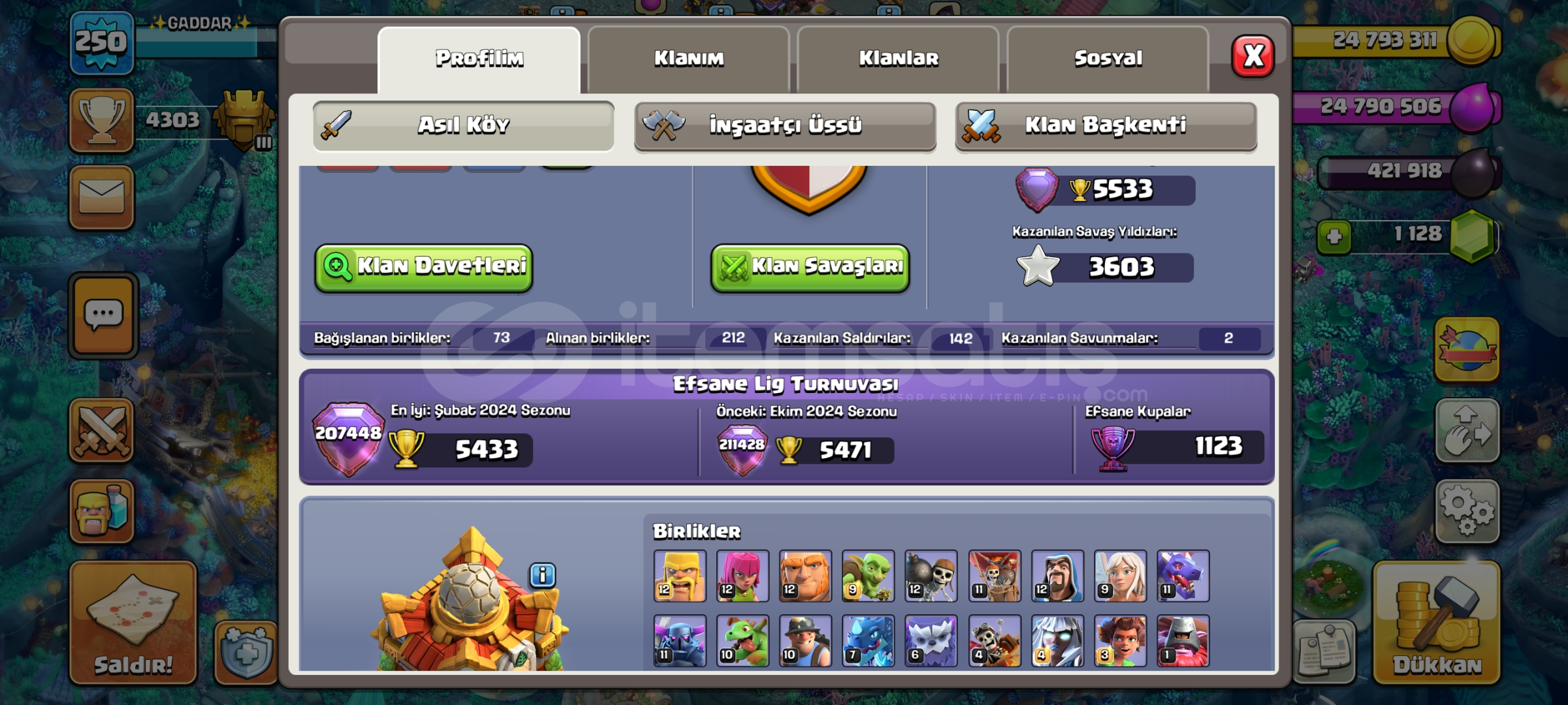Click the Klan Davetleri button
This screenshot has width=1568, height=705.
[x=424, y=267]
